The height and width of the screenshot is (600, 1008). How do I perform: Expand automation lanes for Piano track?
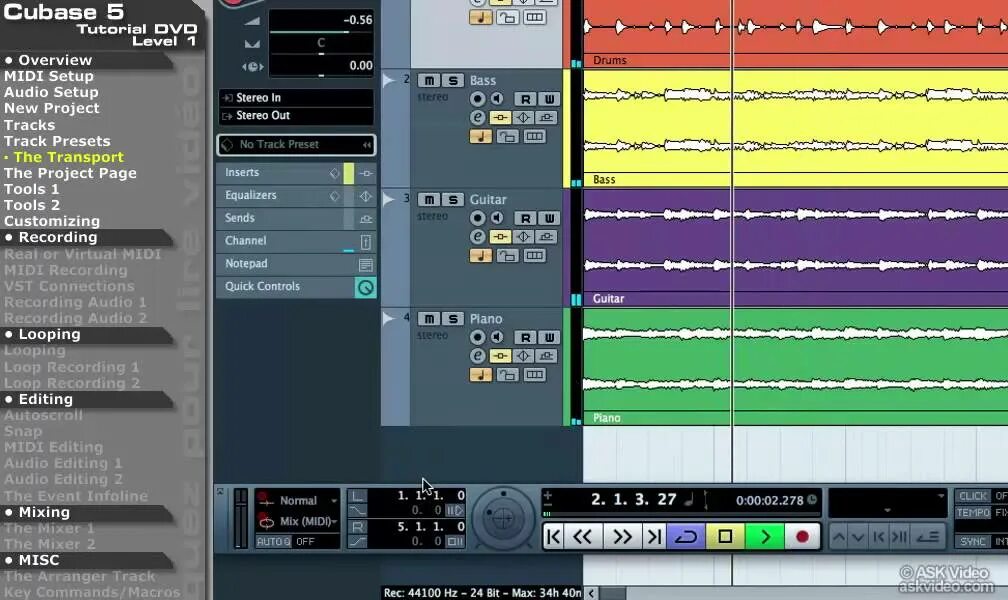point(388,318)
